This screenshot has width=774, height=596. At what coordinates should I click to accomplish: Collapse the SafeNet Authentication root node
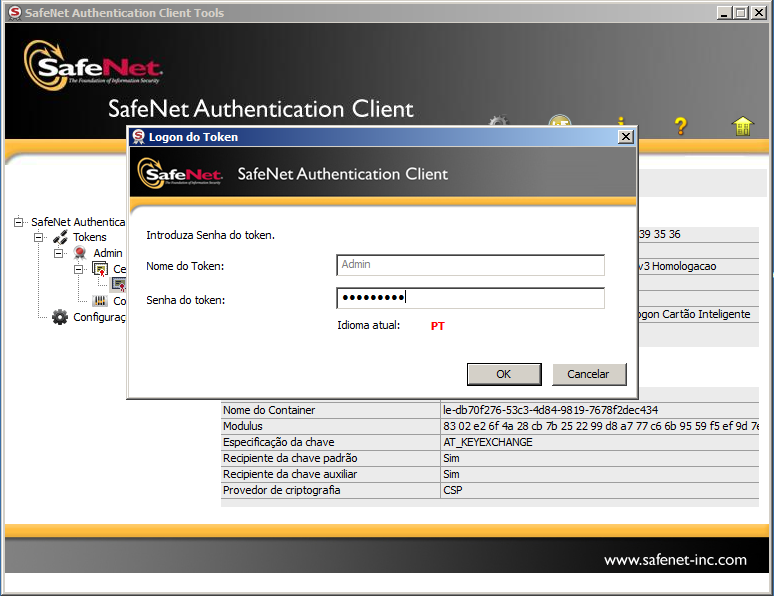[18, 222]
